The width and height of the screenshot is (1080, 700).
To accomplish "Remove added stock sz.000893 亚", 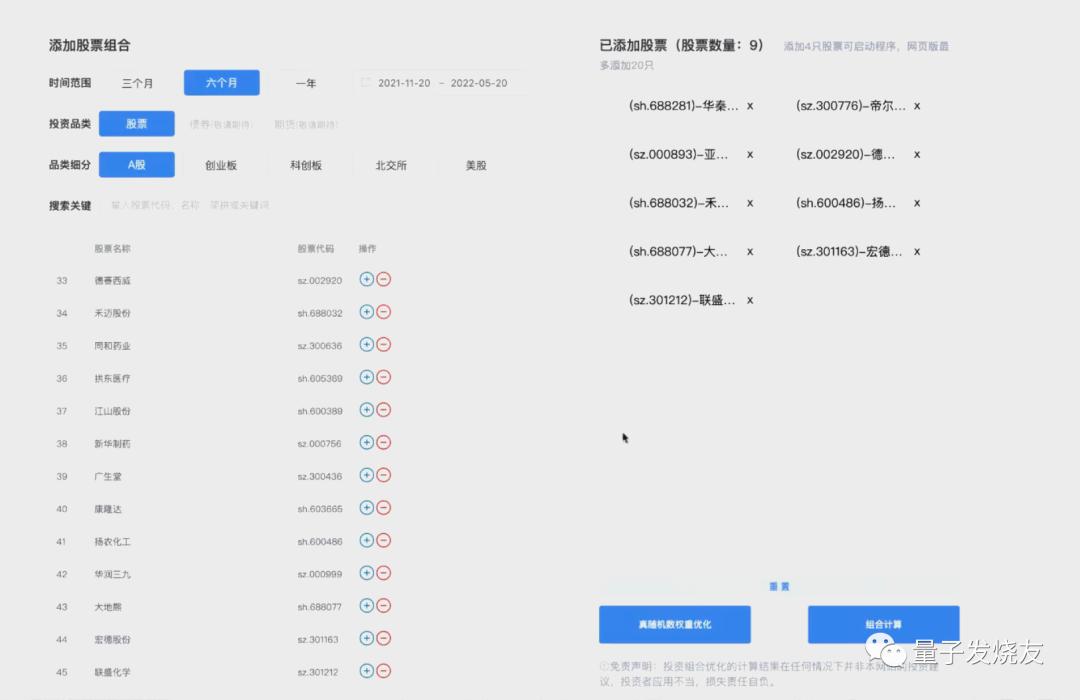I will [750, 154].
